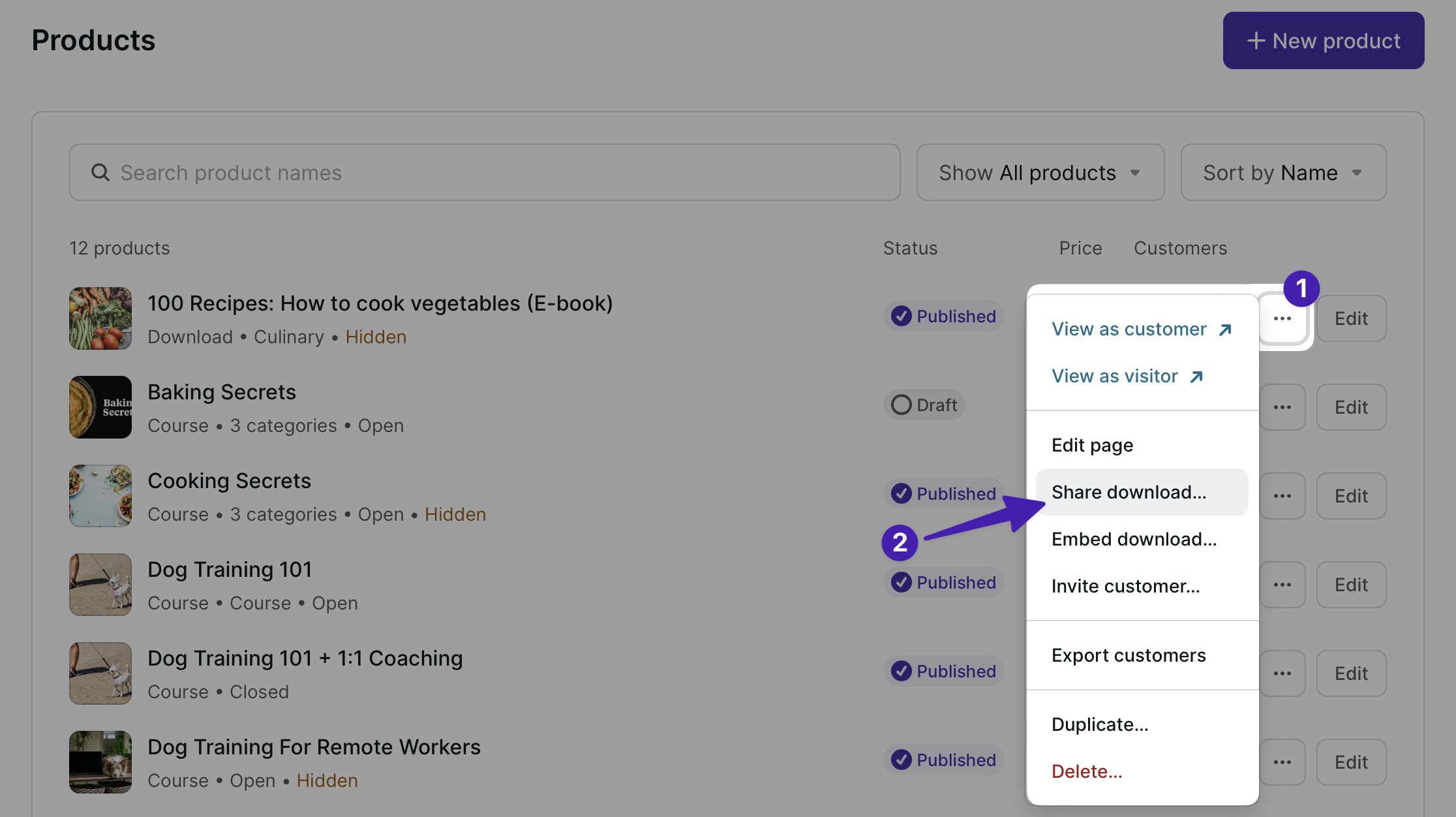Click the 100 Recipes vegetables thumbnail
The height and width of the screenshot is (817, 1456).
[100, 318]
